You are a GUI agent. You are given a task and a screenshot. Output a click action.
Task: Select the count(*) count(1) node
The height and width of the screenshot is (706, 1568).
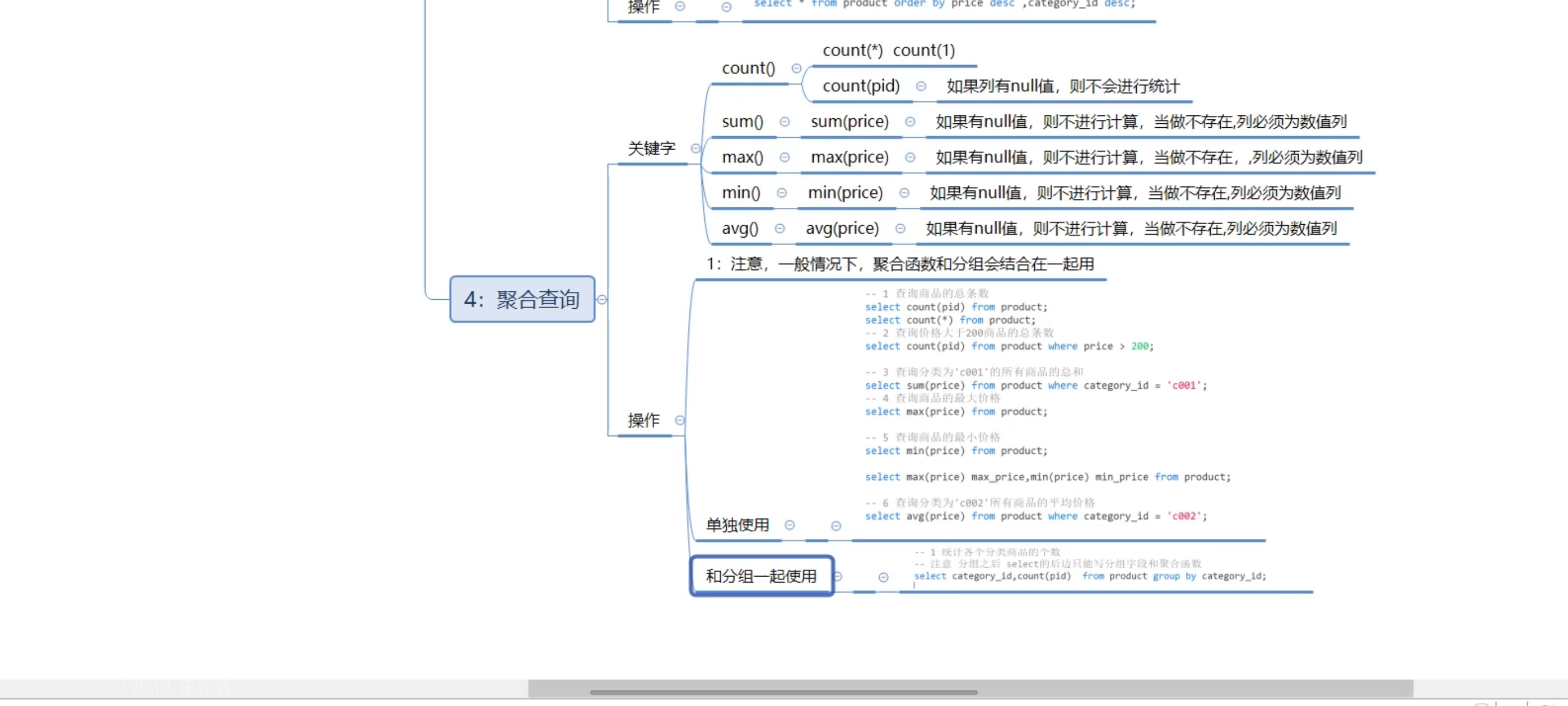point(889,50)
